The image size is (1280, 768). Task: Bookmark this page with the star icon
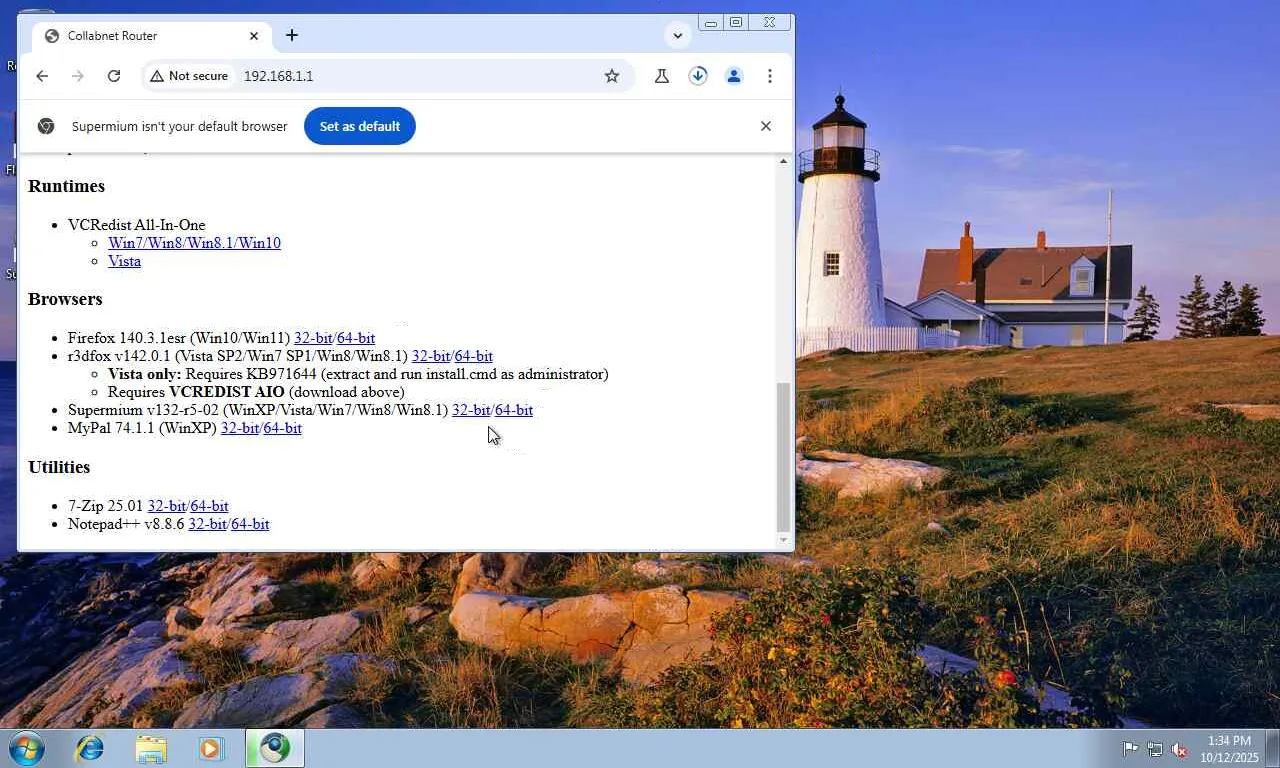612,76
